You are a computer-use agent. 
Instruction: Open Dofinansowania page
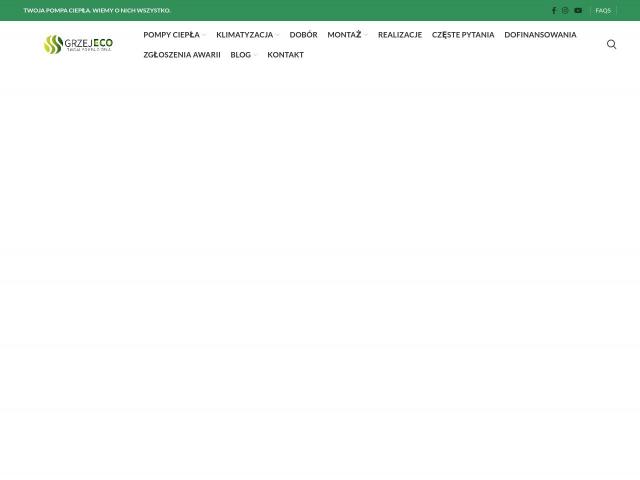click(x=540, y=35)
